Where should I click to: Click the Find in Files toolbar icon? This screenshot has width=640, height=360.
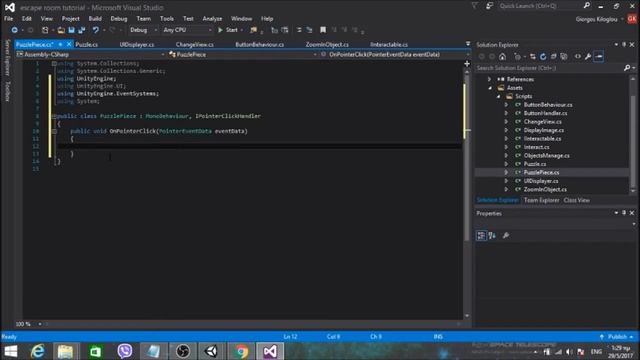click(253, 30)
